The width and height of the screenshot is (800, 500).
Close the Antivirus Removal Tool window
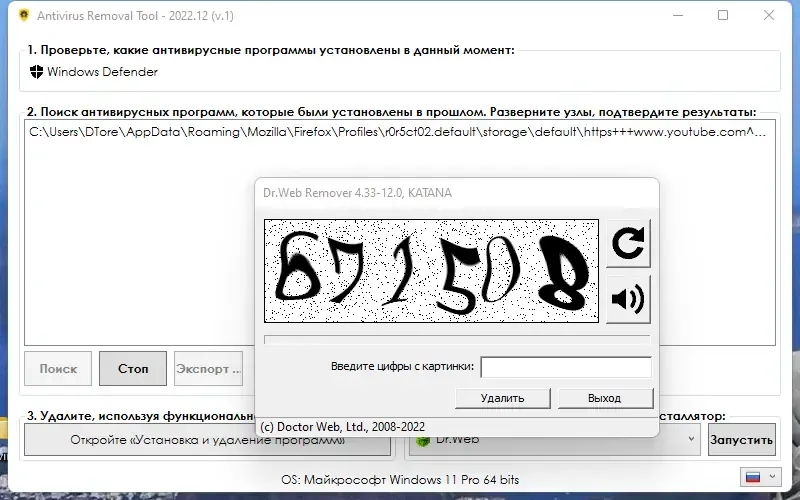pos(769,15)
